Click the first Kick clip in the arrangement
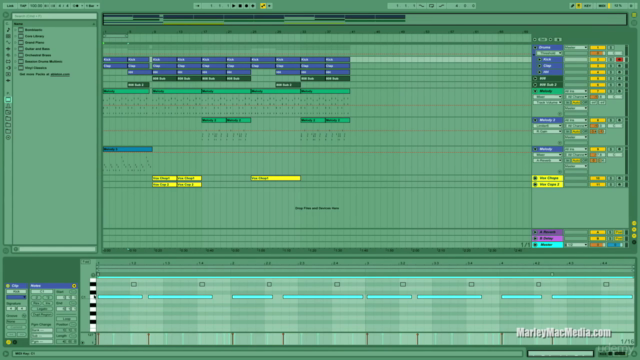The image size is (640, 360). [115, 60]
